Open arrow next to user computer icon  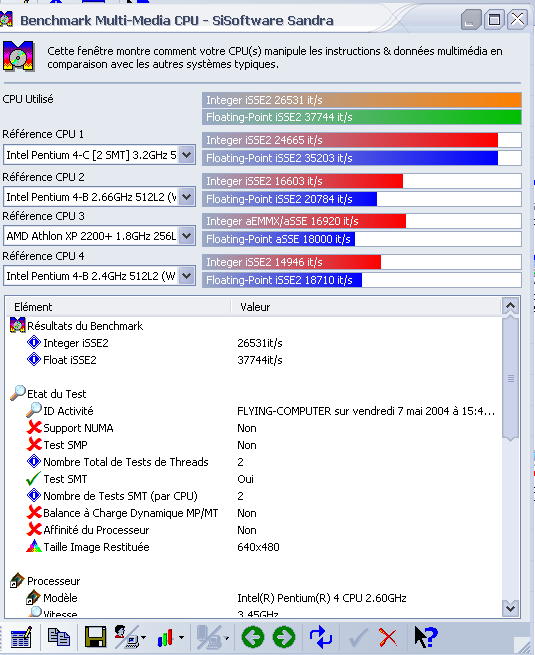pos(144,637)
